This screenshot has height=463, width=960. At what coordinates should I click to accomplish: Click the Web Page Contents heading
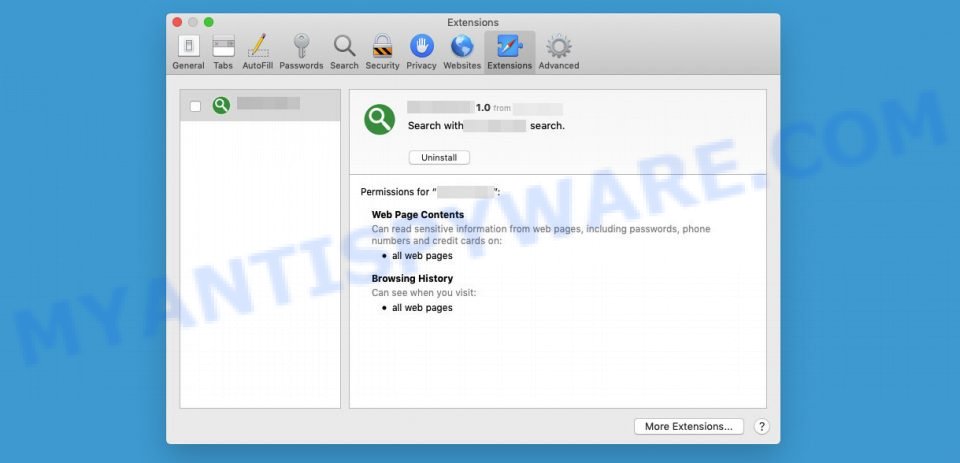[418, 214]
